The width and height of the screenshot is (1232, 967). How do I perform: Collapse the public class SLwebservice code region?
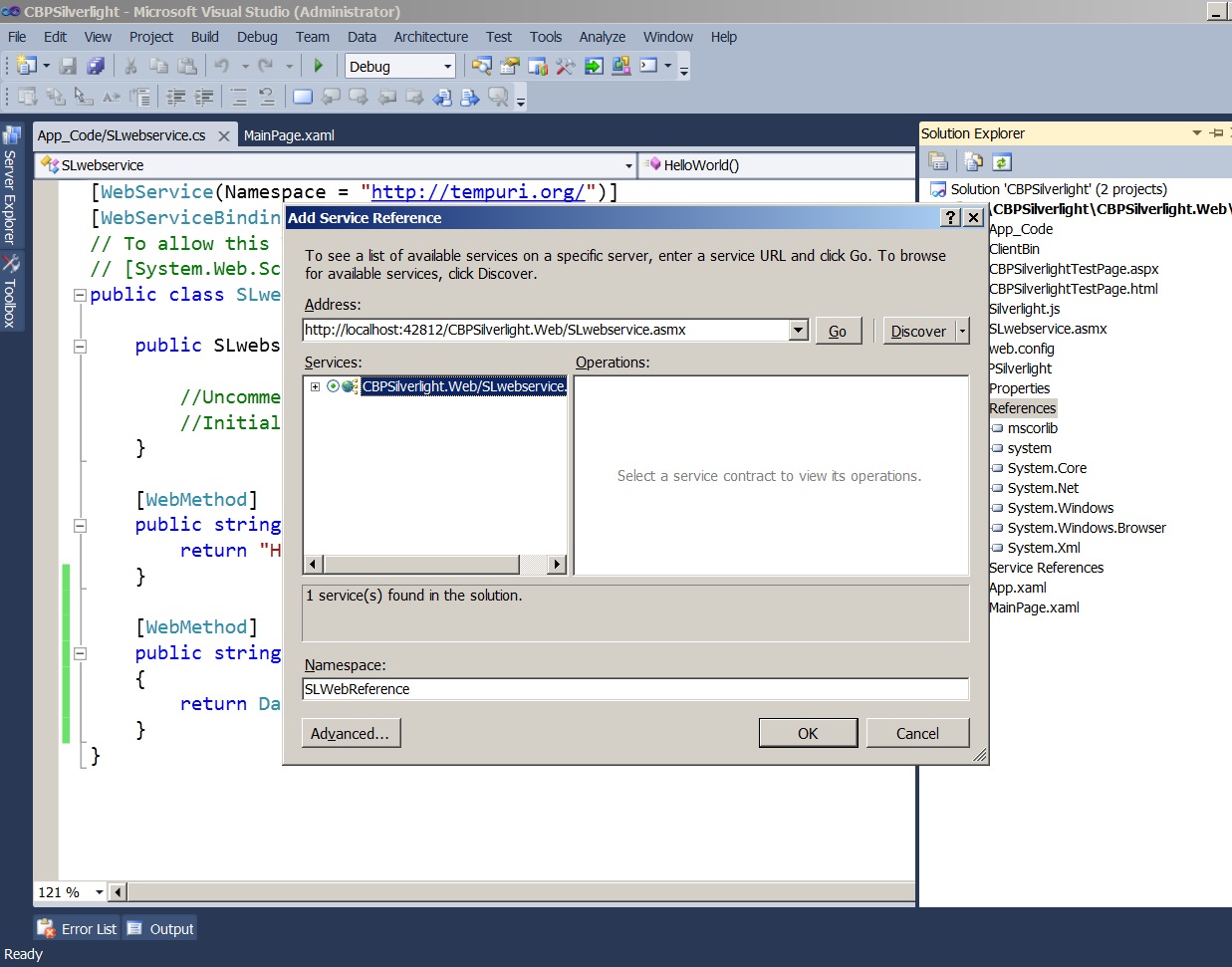(x=80, y=295)
